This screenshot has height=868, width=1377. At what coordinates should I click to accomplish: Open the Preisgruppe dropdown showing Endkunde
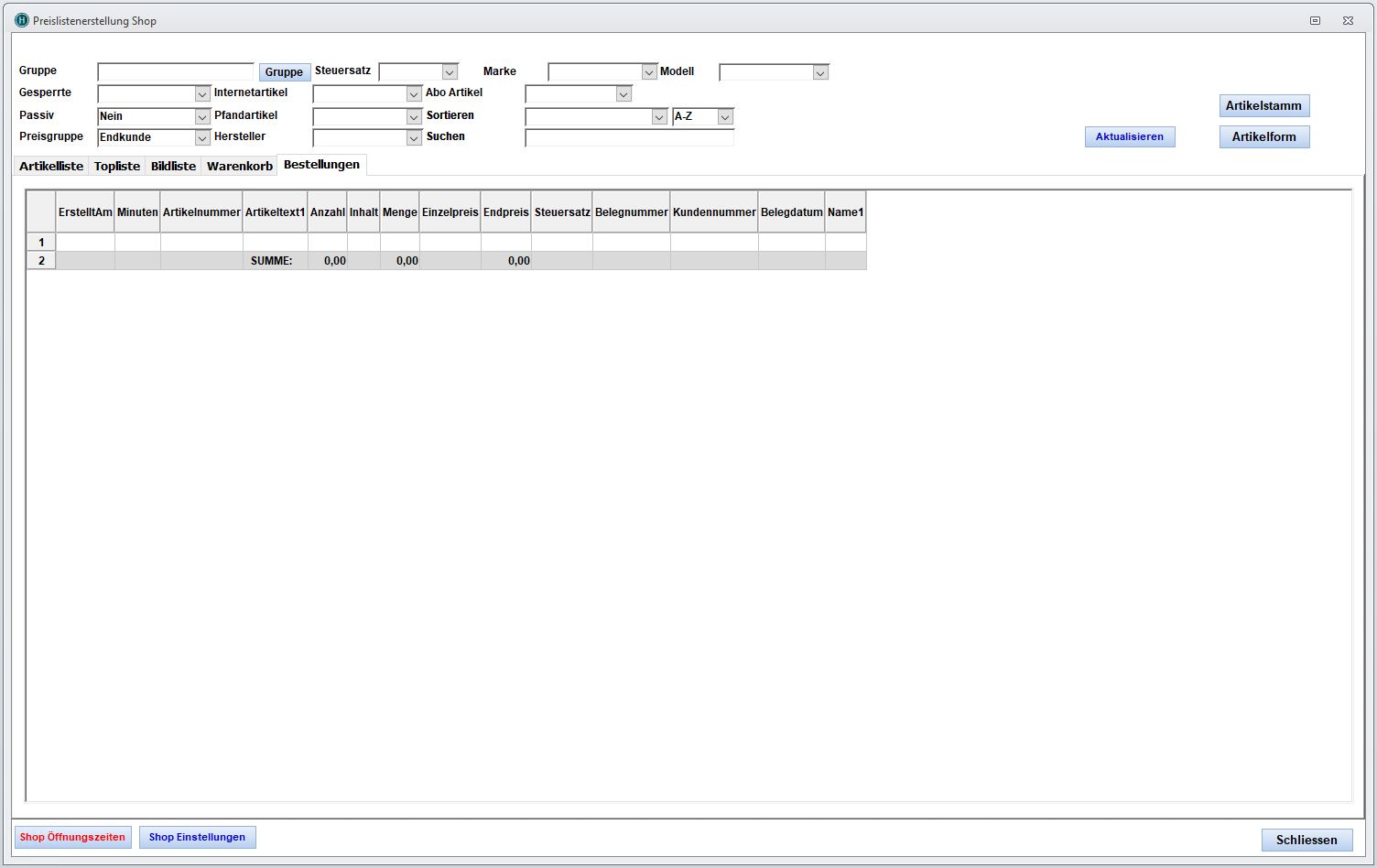202,138
